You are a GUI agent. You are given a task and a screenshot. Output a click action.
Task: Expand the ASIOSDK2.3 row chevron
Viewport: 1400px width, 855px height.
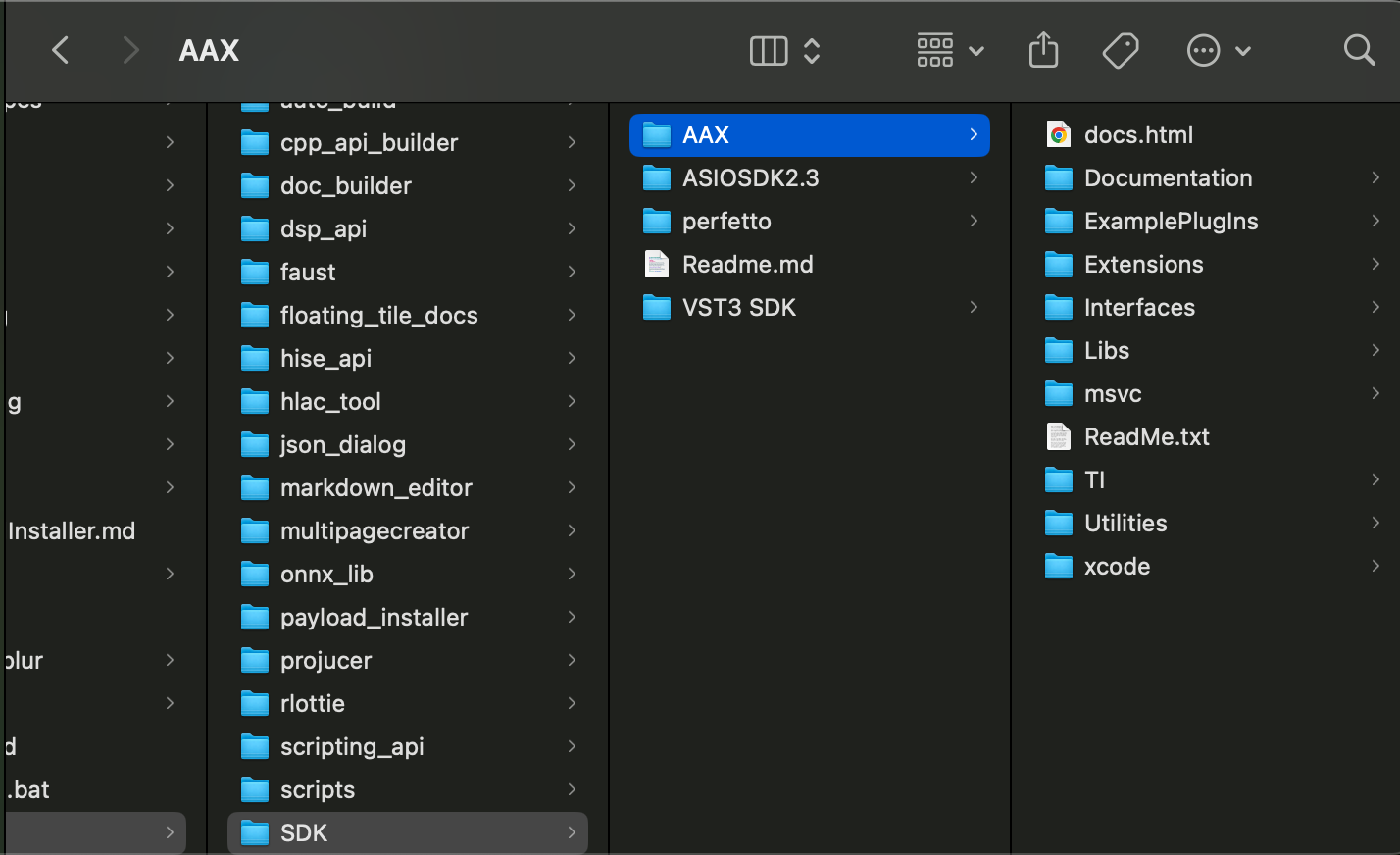974,178
